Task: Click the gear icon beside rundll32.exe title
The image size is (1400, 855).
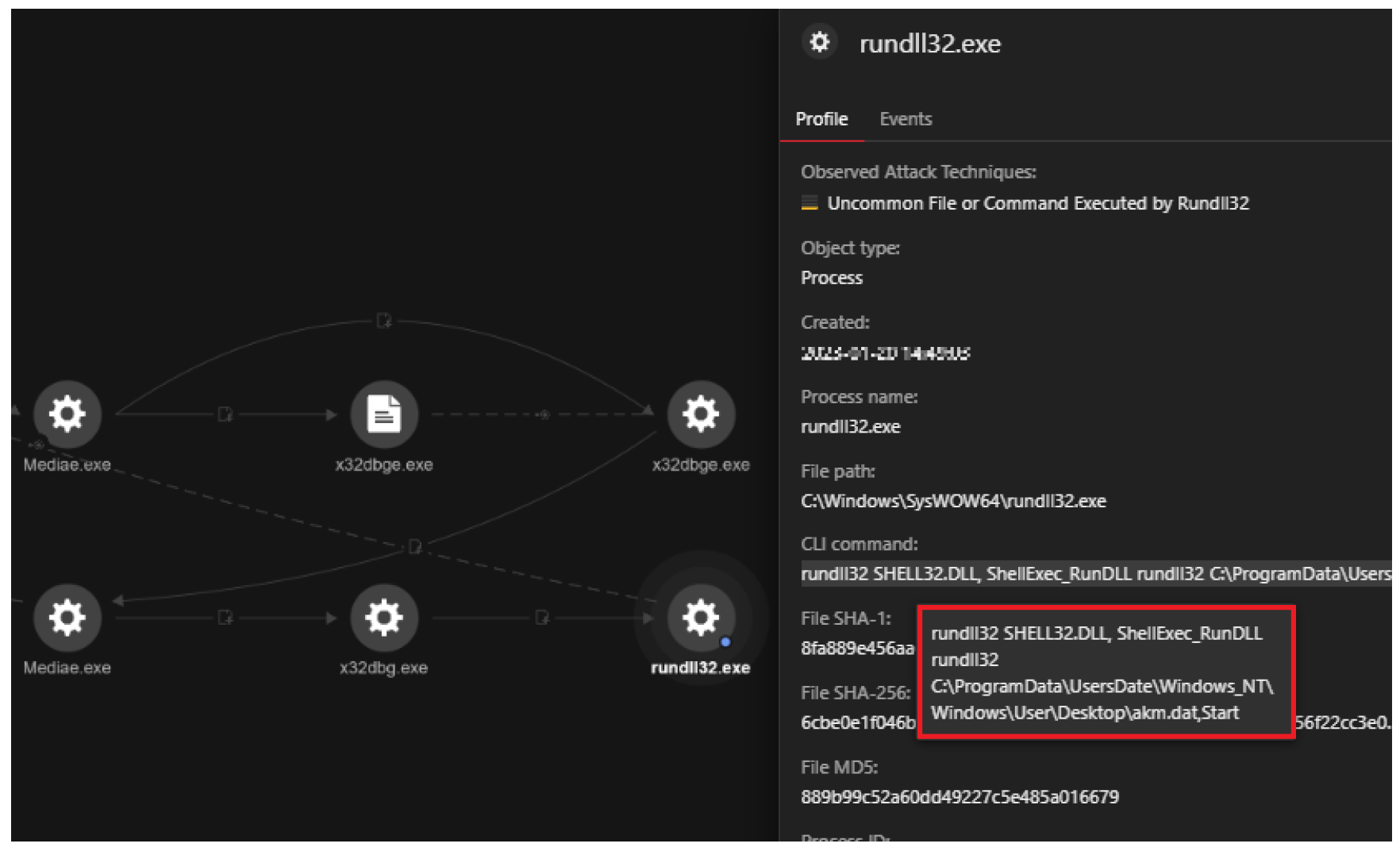Action: tap(820, 42)
